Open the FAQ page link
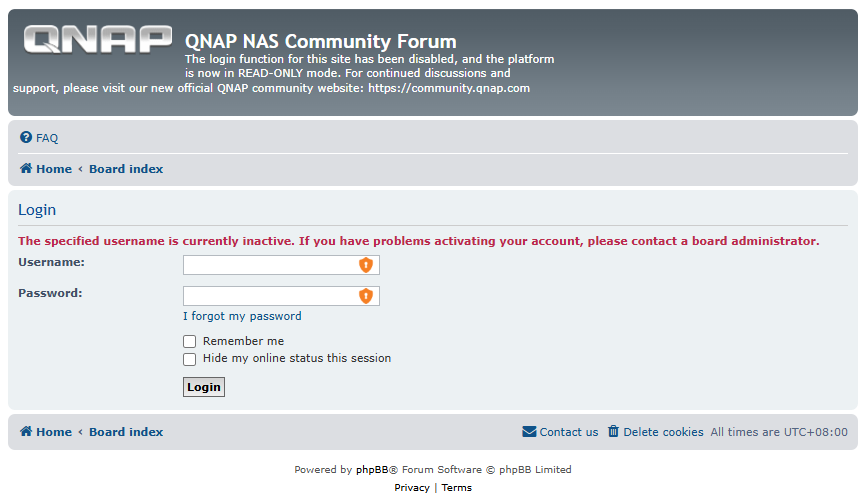The width and height of the screenshot is (866, 504). pos(47,138)
